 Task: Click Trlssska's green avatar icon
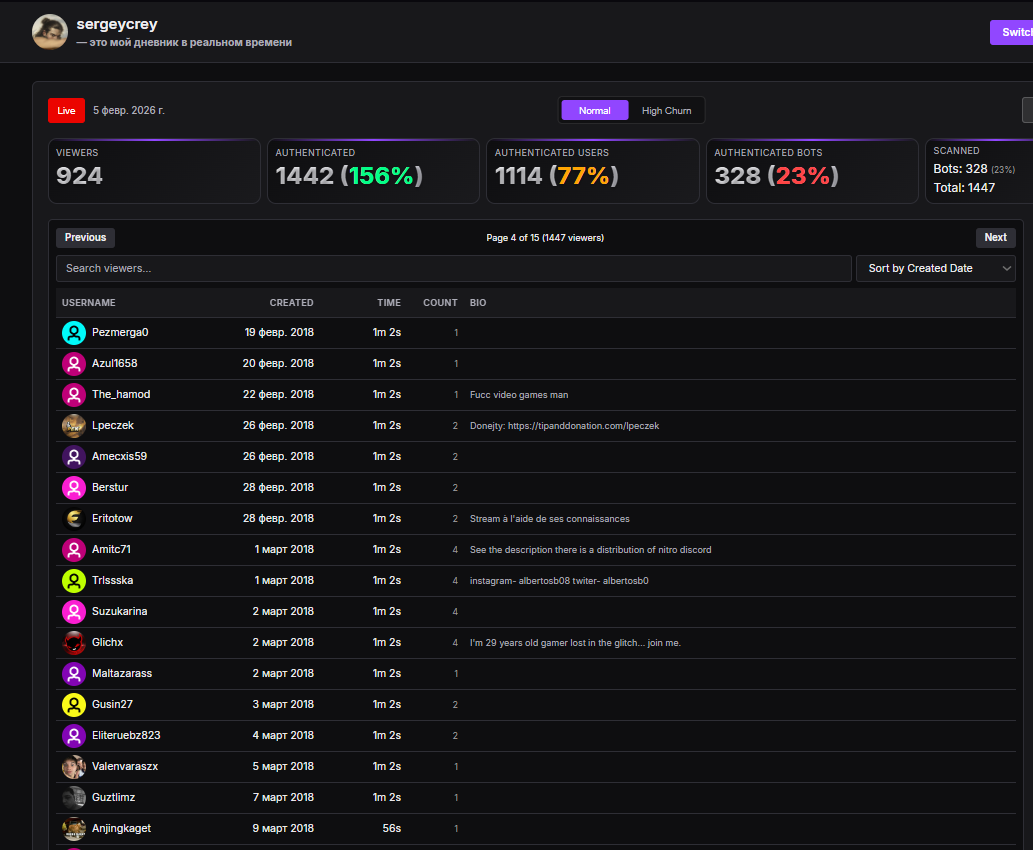pos(74,581)
